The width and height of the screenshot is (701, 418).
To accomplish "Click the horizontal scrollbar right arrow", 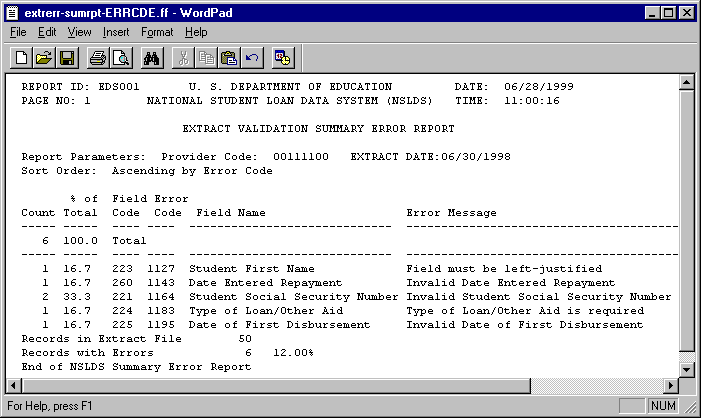I will coord(671,385).
